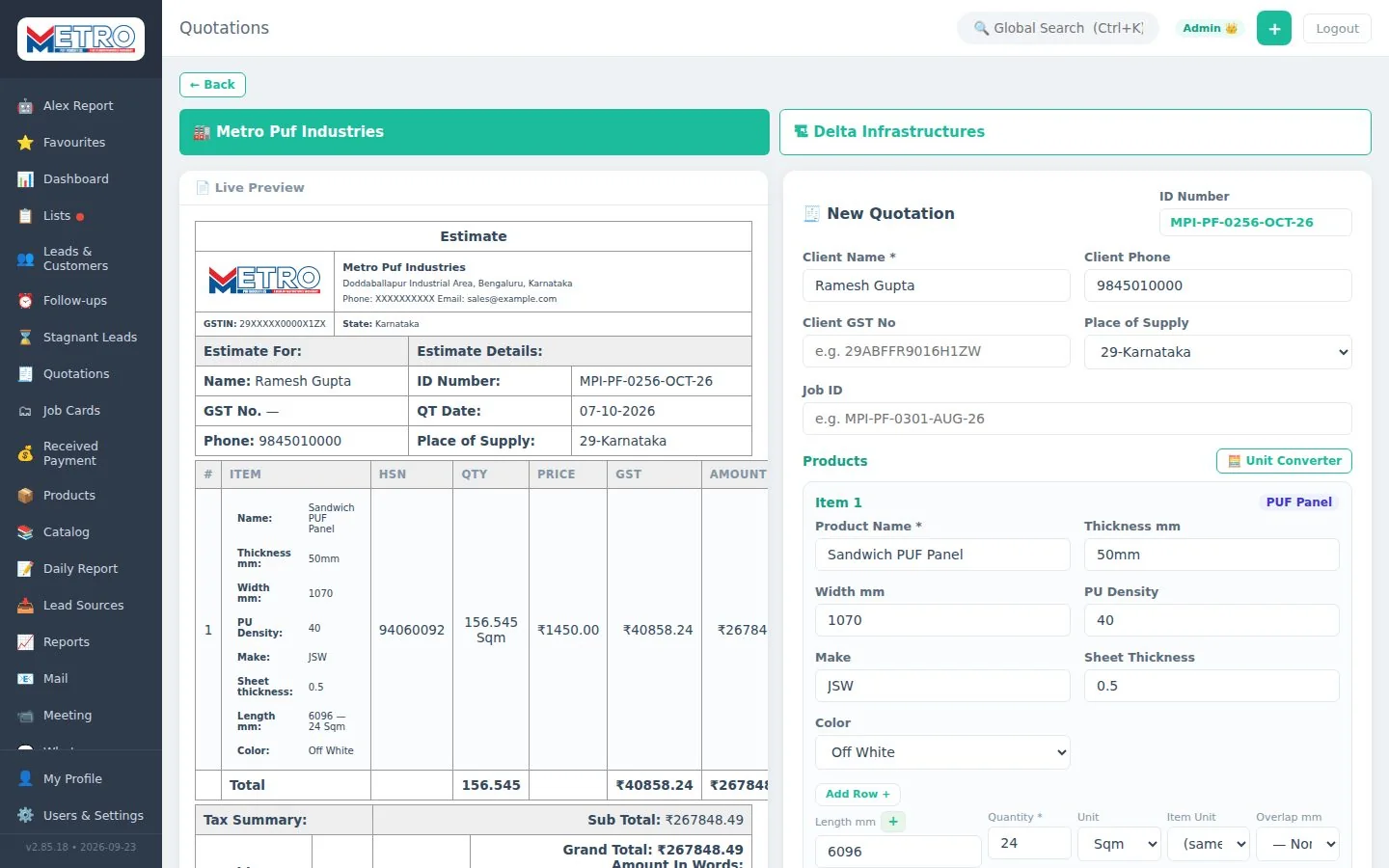Open the Stagnant Leads hourglass icon

point(25,338)
